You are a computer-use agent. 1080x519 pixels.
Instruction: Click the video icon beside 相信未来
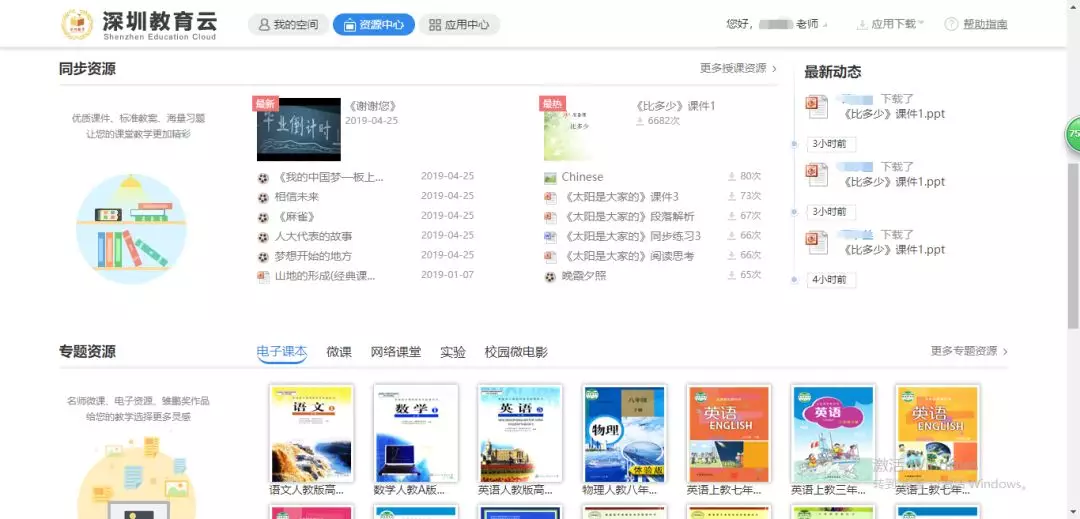point(263,197)
